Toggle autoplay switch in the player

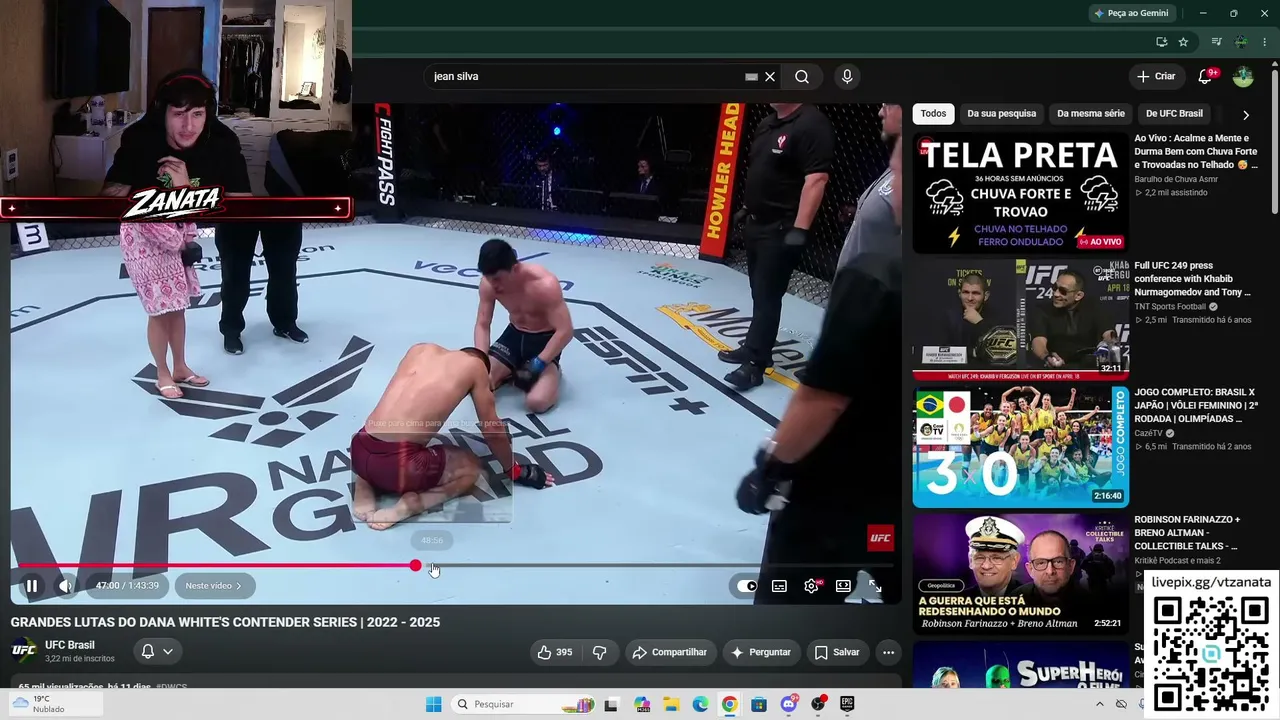click(747, 586)
